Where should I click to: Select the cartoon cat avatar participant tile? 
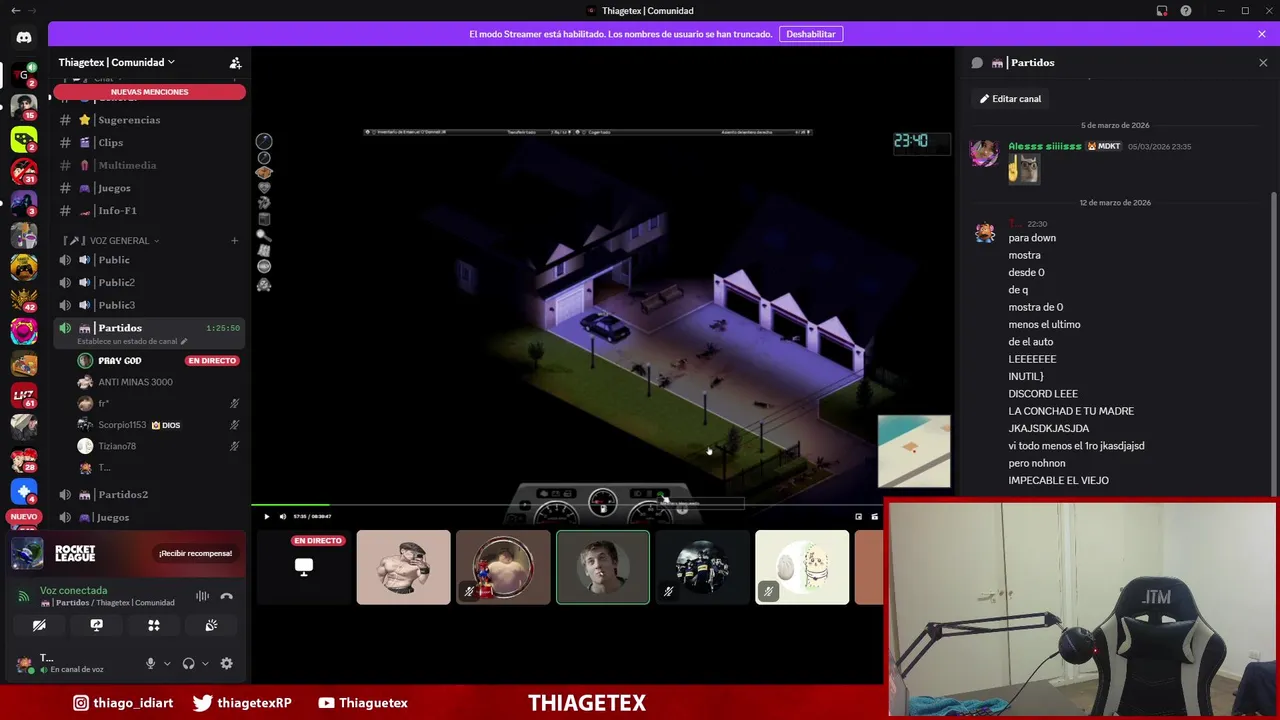802,567
